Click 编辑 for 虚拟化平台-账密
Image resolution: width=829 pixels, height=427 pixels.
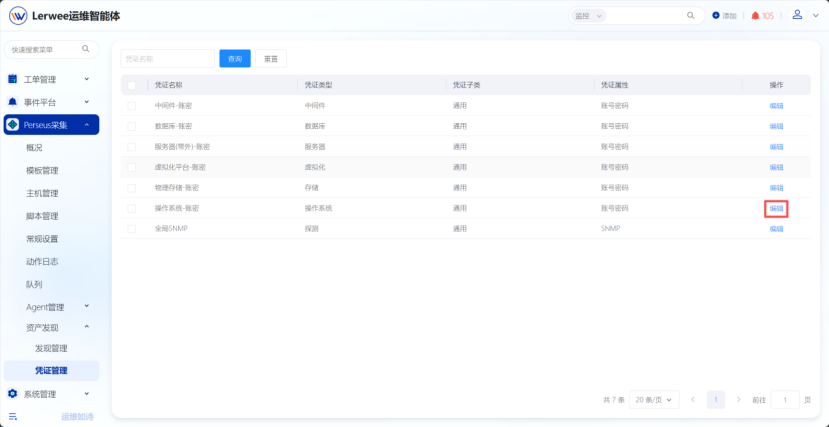click(776, 168)
